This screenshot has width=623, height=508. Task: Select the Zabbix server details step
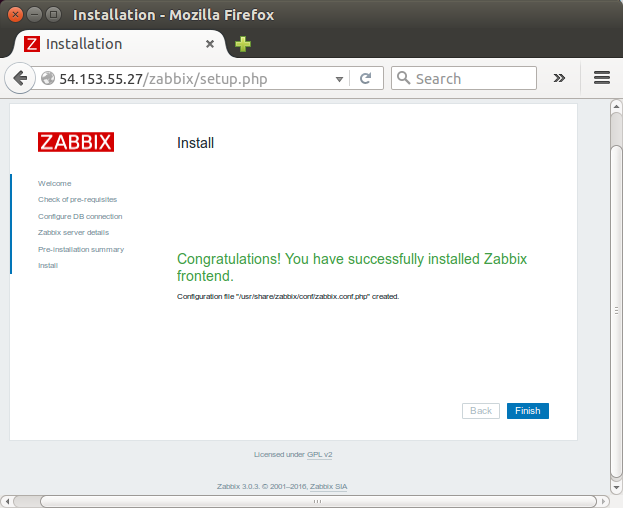coord(73,232)
